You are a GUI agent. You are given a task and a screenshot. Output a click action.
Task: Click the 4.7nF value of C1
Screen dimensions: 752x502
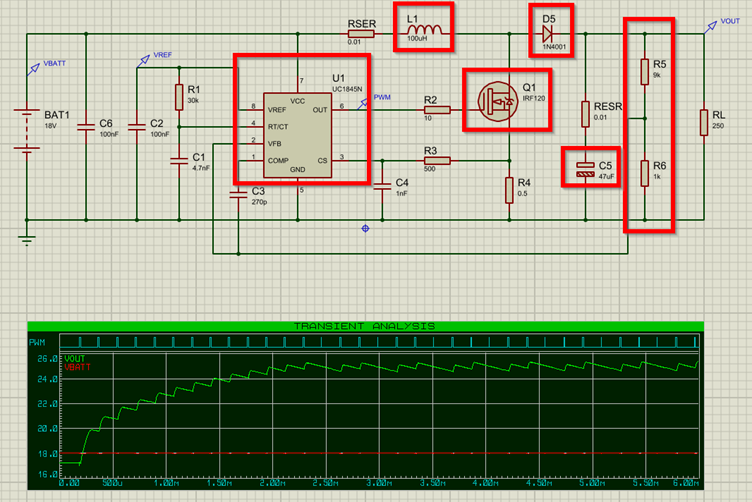click(x=201, y=168)
